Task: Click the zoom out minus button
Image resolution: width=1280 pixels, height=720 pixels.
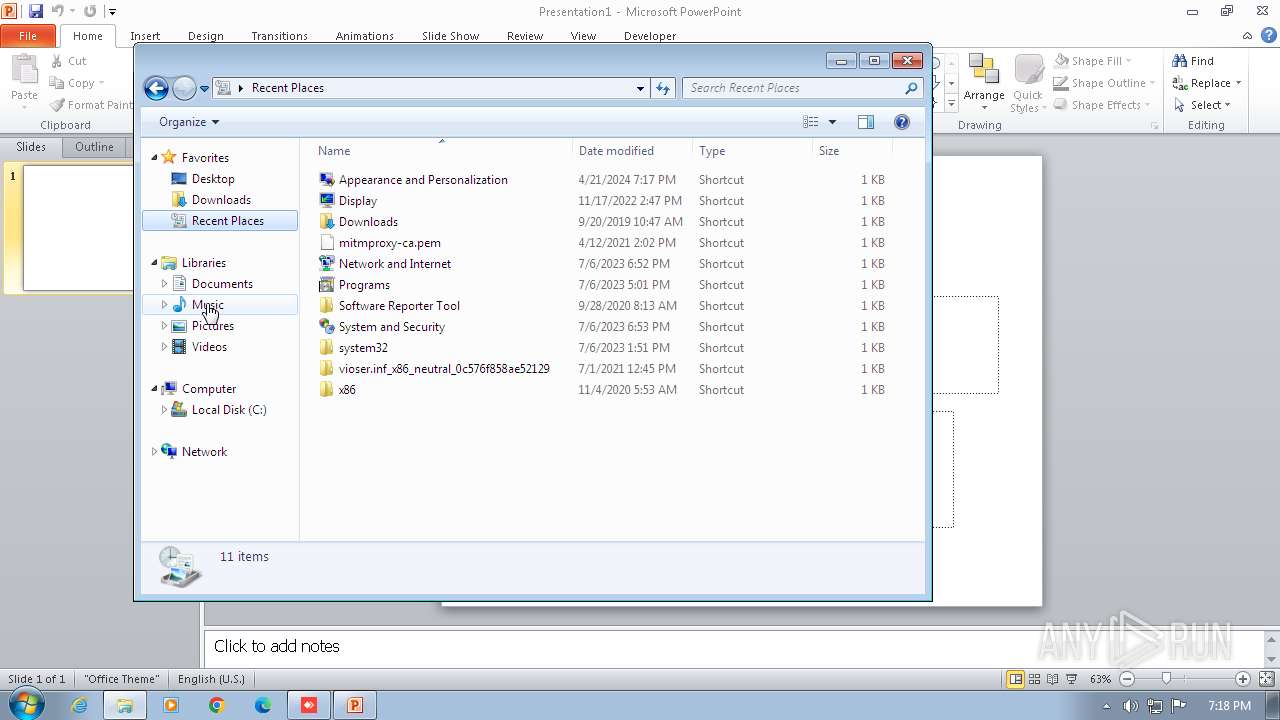Action: pos(1127,679)
